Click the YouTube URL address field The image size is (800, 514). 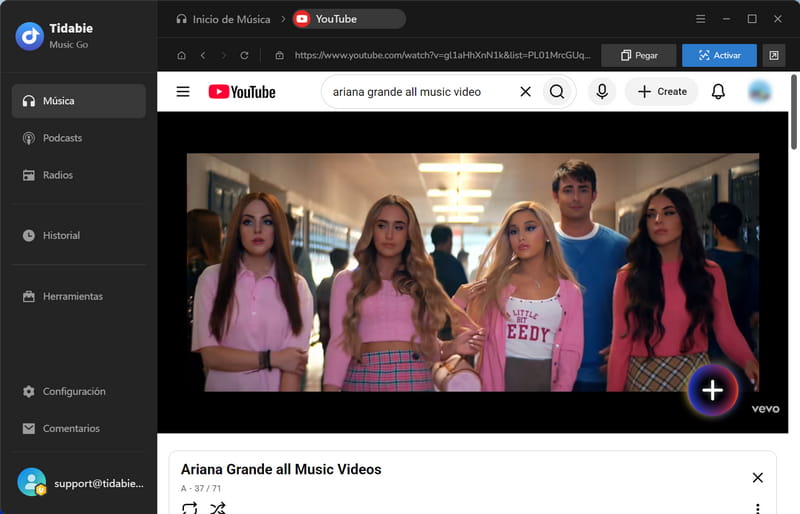point(442,55)
